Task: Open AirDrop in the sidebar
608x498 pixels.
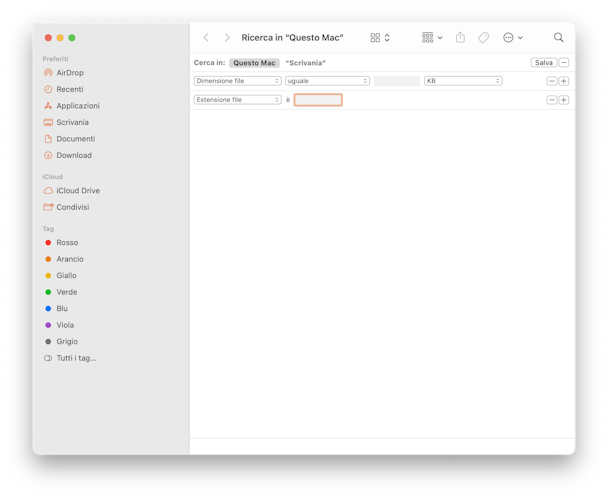Action: click(x=70, y=73)
